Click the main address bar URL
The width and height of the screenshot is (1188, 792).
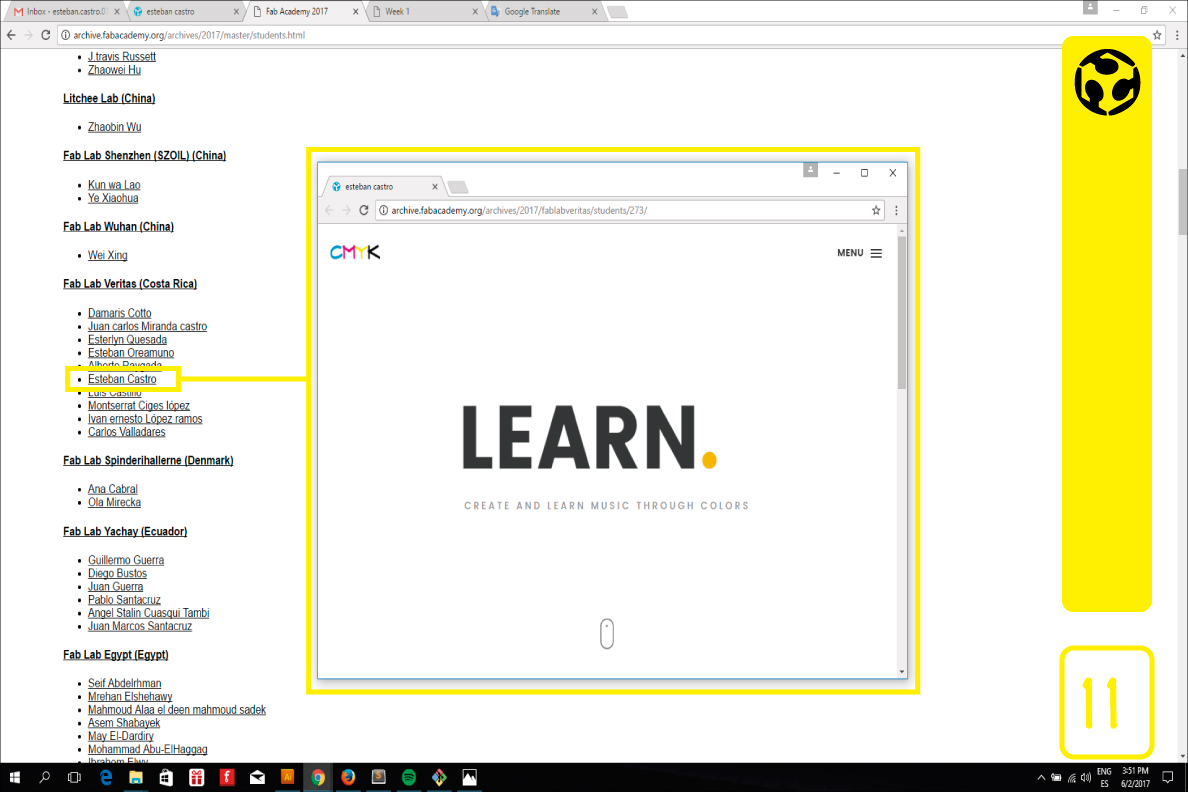coord(189,35)
